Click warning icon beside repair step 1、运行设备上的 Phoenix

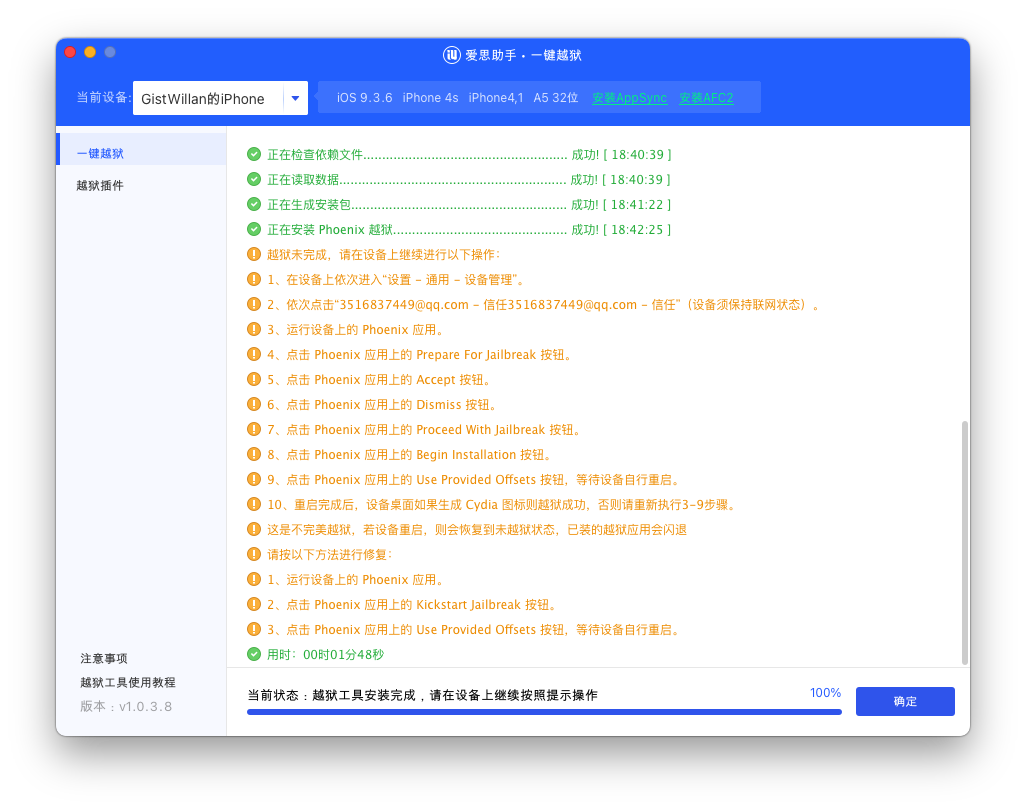coord(254,579)
